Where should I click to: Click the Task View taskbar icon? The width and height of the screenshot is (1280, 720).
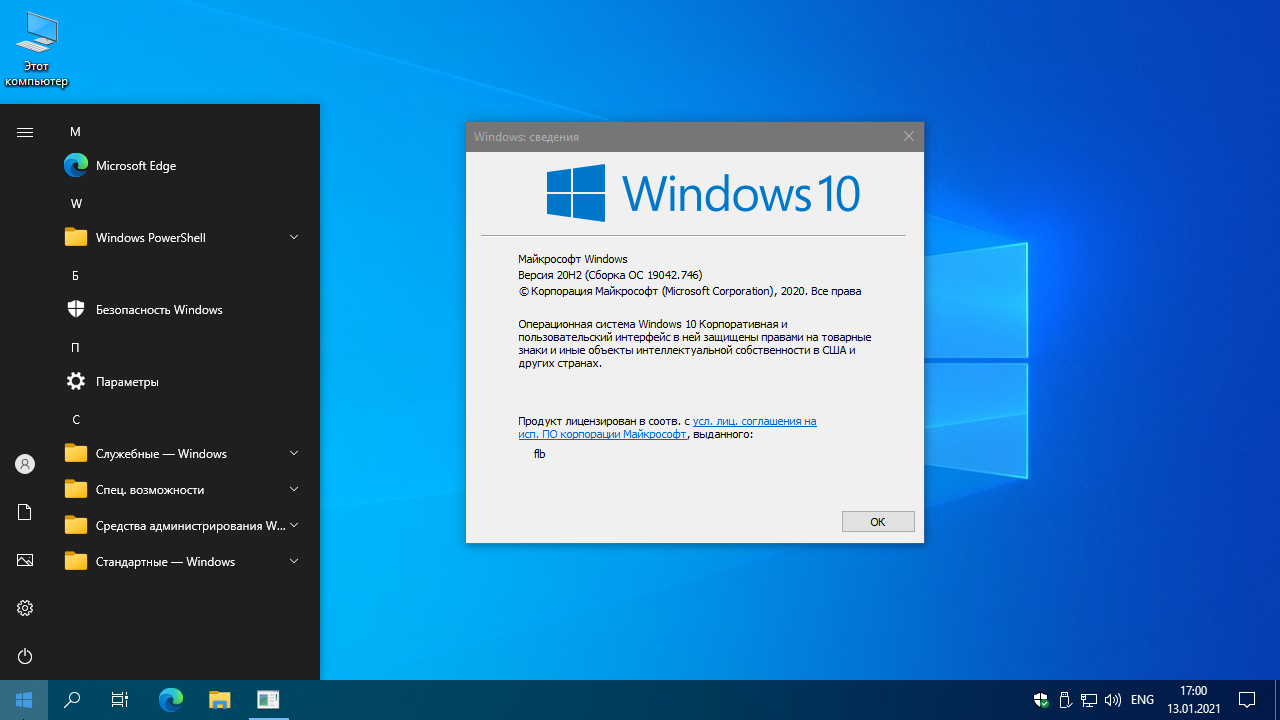(120, 700)
